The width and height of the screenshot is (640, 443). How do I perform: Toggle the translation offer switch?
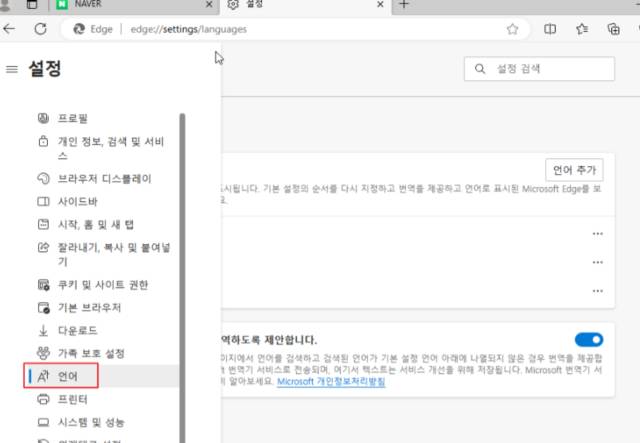[x=589, y=339]
